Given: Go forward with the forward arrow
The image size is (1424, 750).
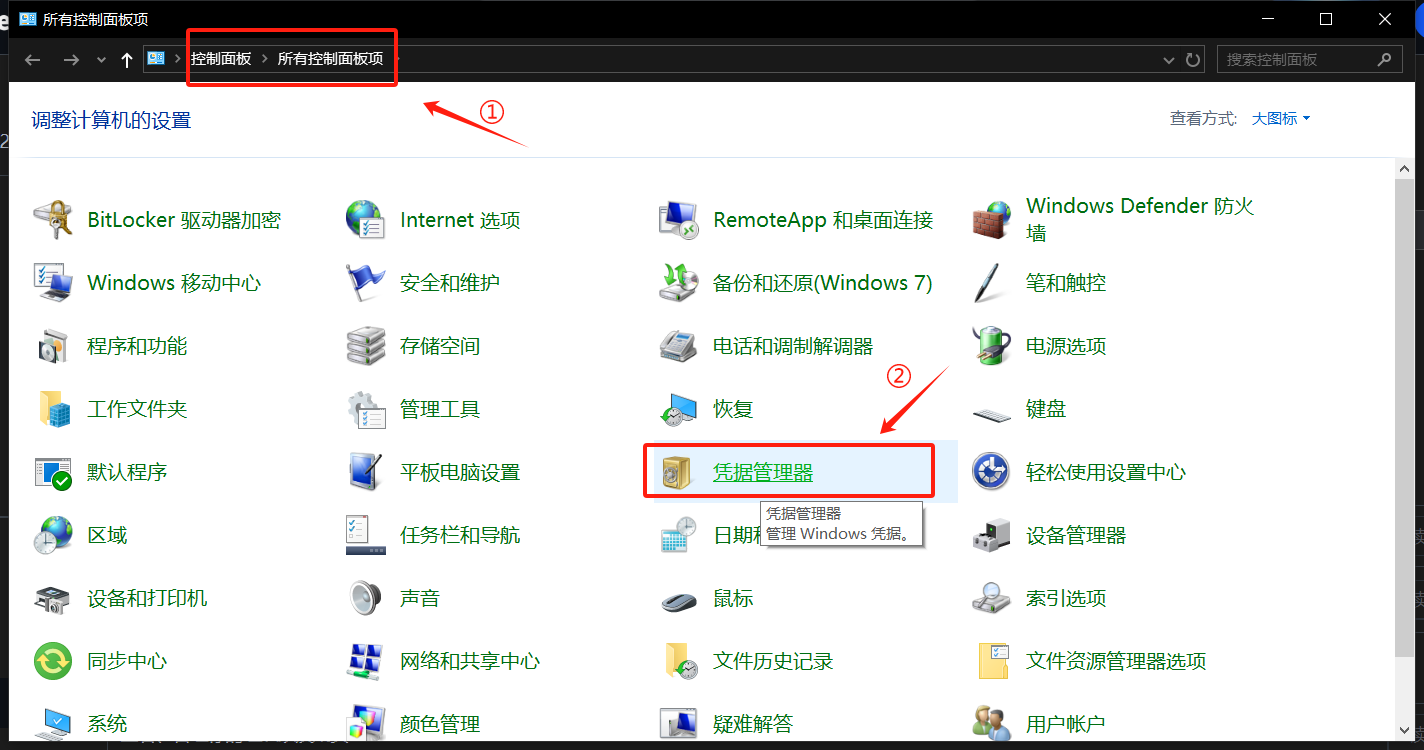Looking at the screenshot, I should [70, 60].
